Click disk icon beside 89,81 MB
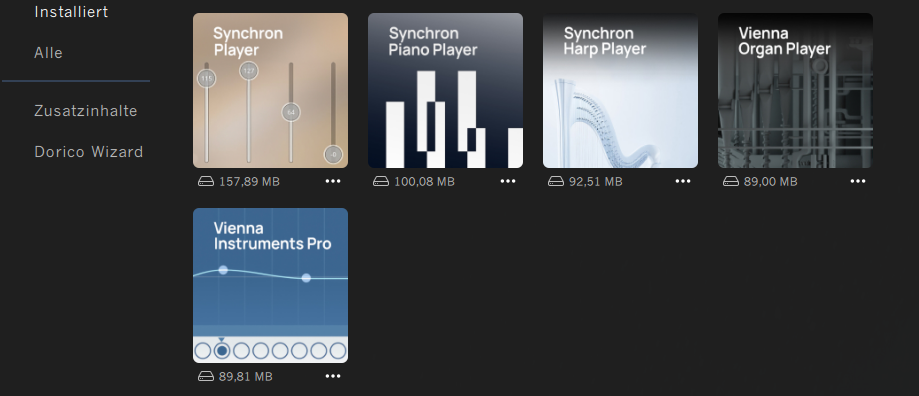 coord(206,376)
